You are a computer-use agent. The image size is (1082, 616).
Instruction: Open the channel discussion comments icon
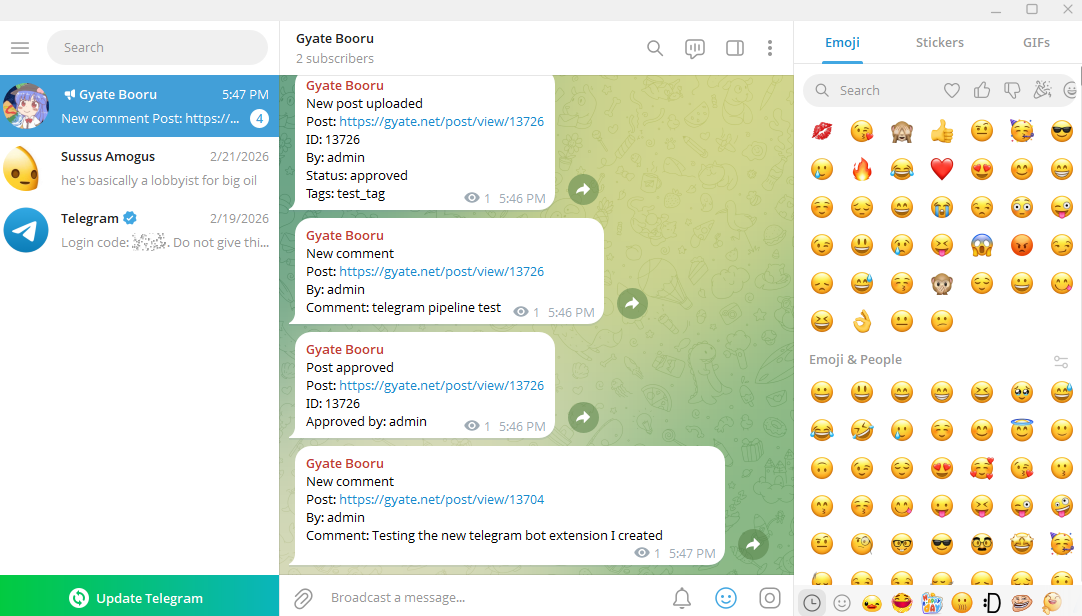695,48
